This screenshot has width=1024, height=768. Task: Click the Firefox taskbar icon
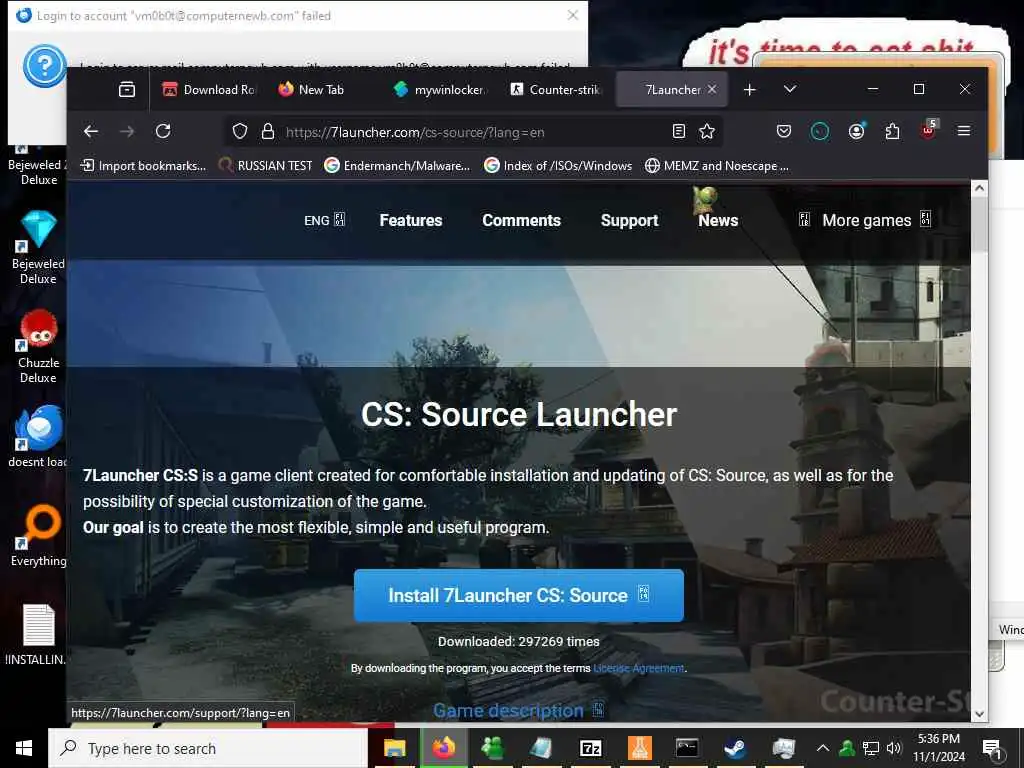443,748
